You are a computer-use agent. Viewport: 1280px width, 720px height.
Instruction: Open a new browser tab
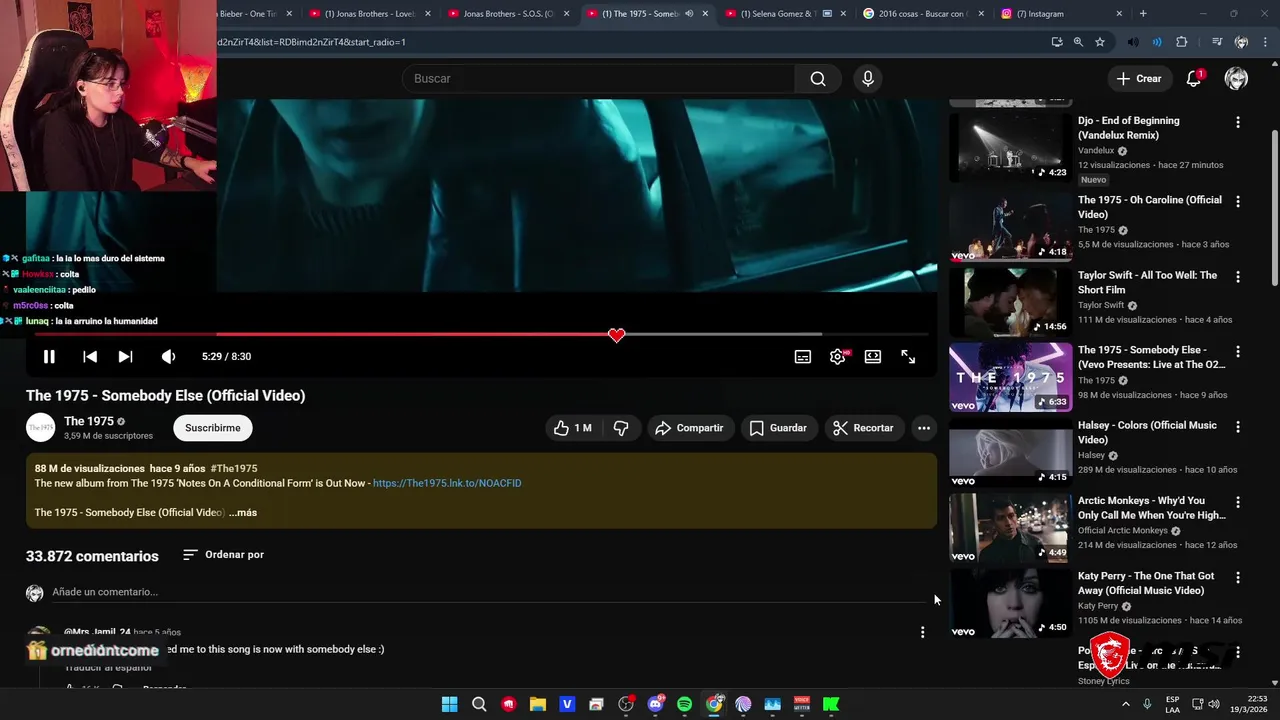click(x=1143, y=14)
